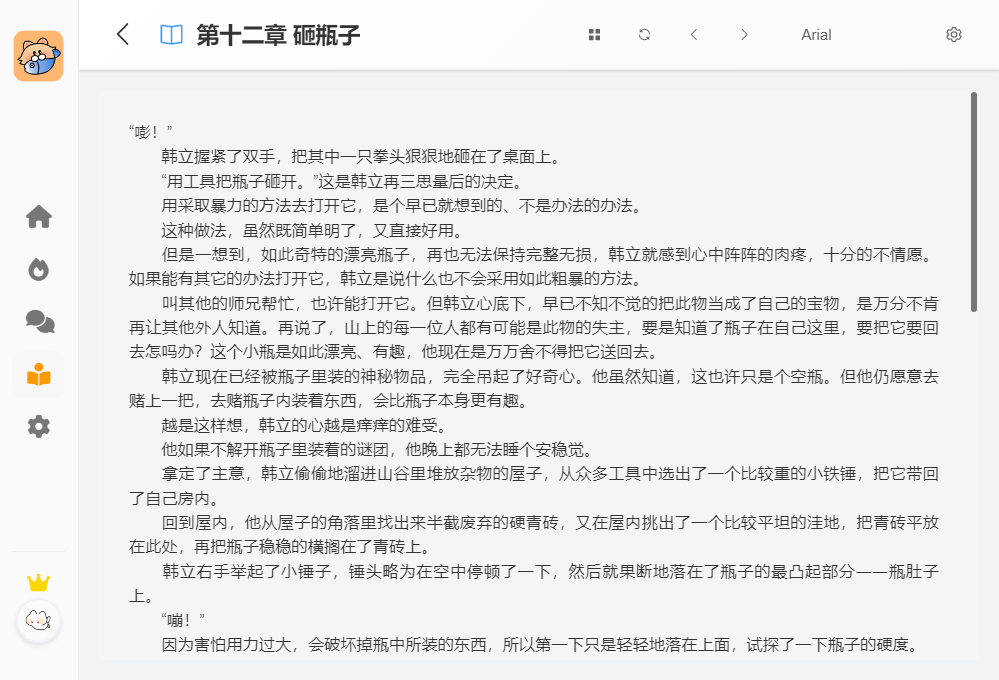Click the chapter title 第十二章 砸瓶子

pos(278,35)
